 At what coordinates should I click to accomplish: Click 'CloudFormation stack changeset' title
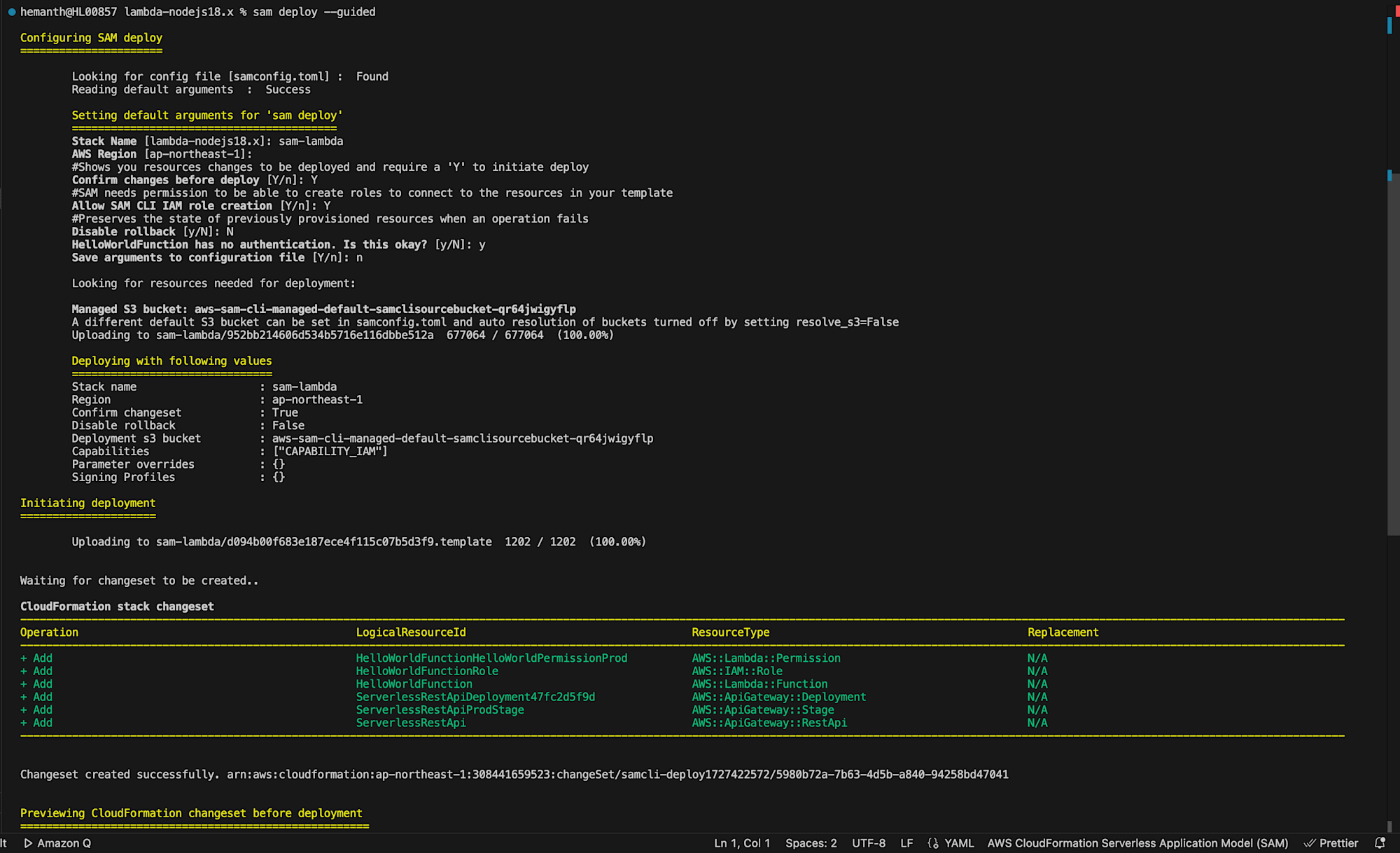117,606
